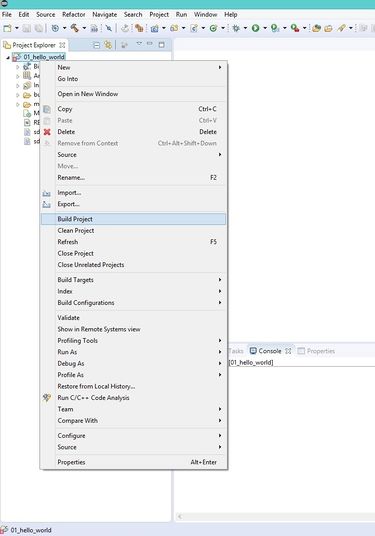Viewport: 375px width, 536px height.
Task: Toggle Link with Editor in Project Explorer
Action: [x=108, y=45]
